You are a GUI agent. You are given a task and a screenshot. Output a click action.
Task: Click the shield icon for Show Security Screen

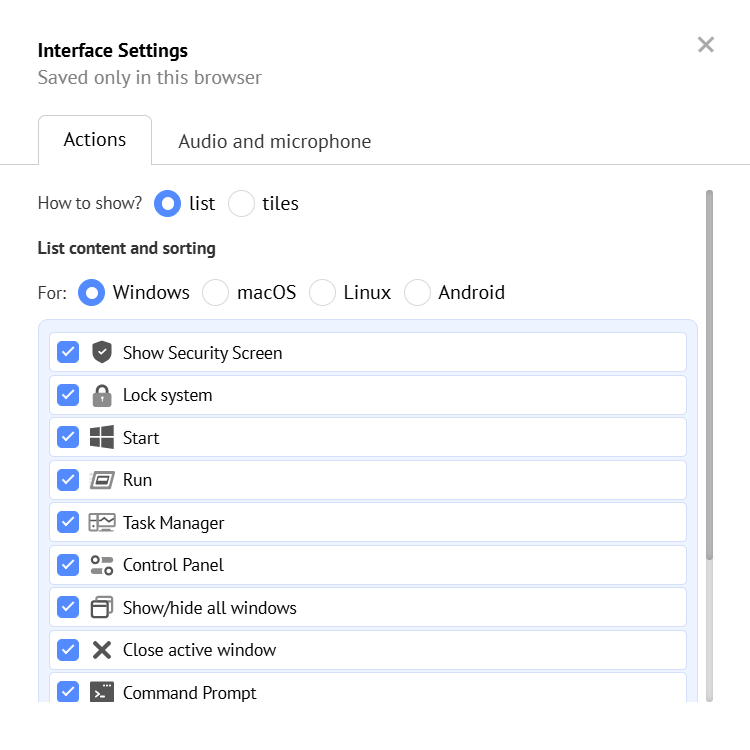(102, 352)
